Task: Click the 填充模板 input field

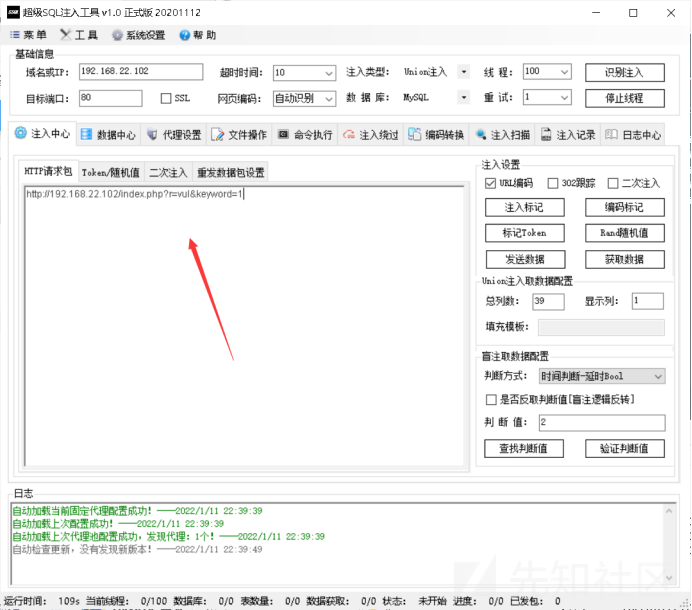Action: point(601,328)
